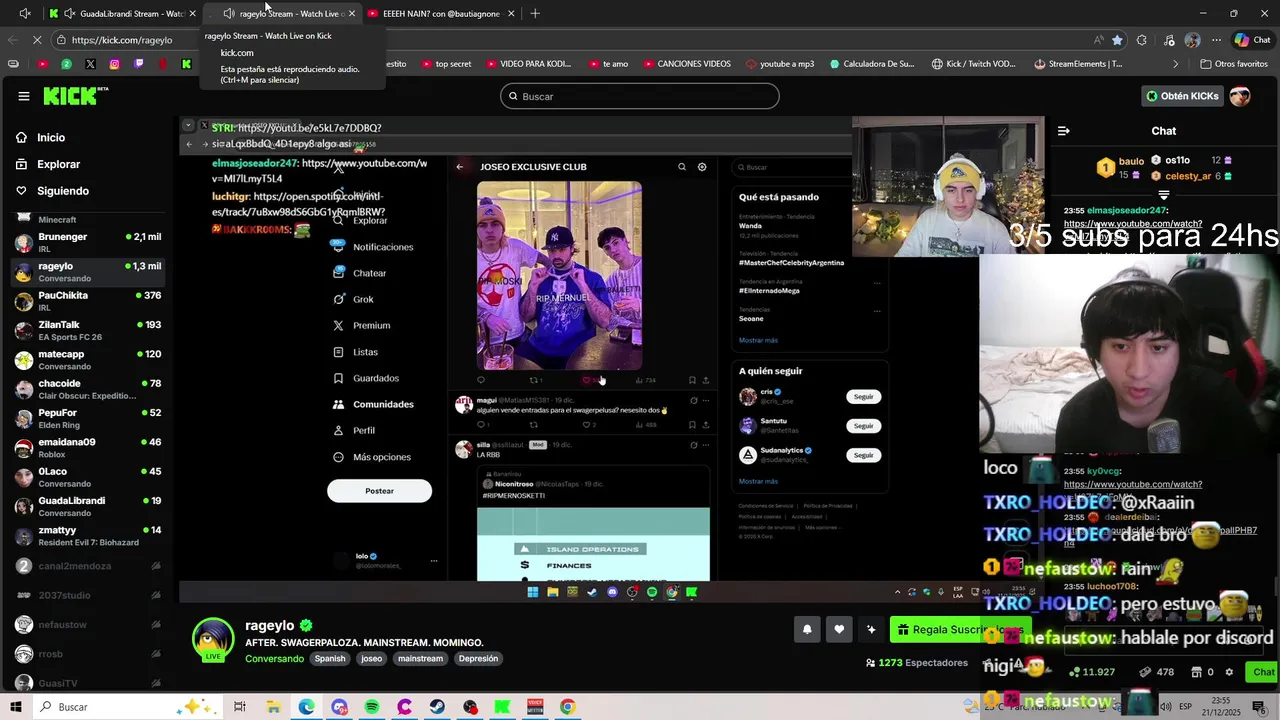Image resolution: width=1280 pixels, height=720 pixels.
Task: Click the favorites star in address bar
Action: click(1117, 40)
